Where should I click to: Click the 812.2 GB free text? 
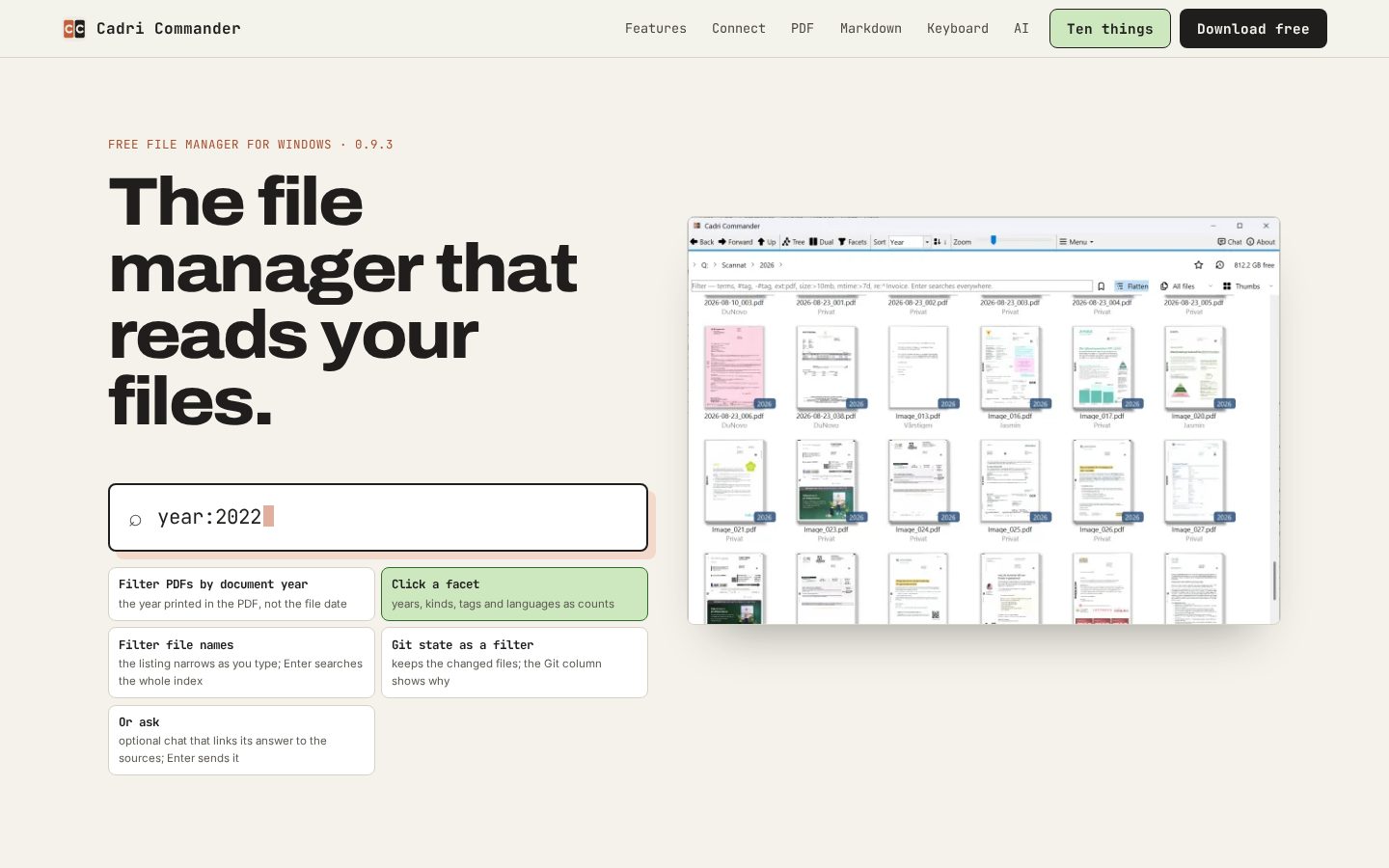[x=1254, y=265]
